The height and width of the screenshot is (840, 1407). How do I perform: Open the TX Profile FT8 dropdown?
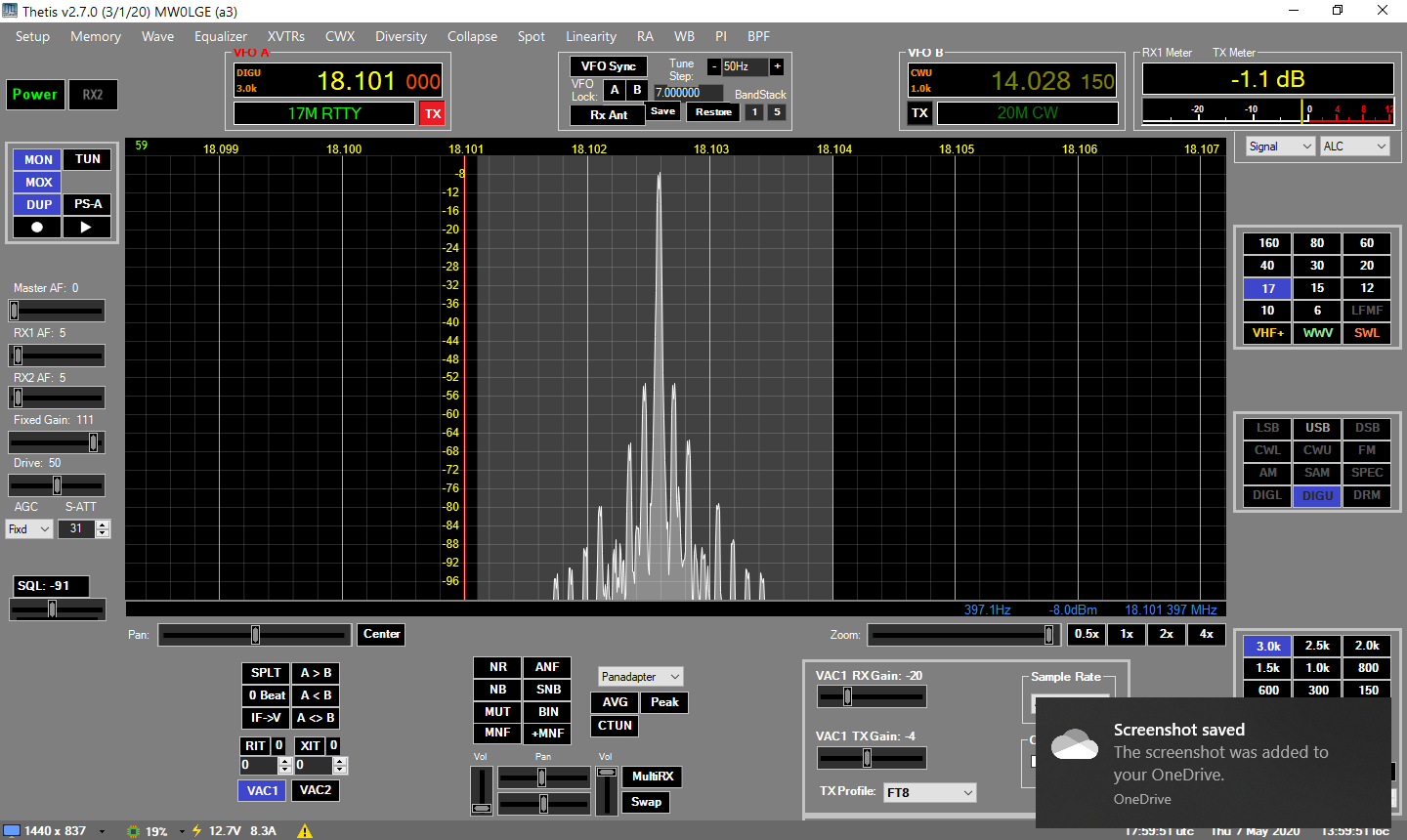[929, 792]
